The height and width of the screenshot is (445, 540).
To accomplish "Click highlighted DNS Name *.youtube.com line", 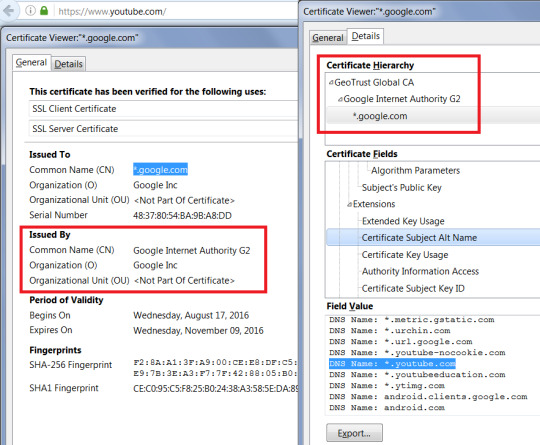I will tap(392, 364).
